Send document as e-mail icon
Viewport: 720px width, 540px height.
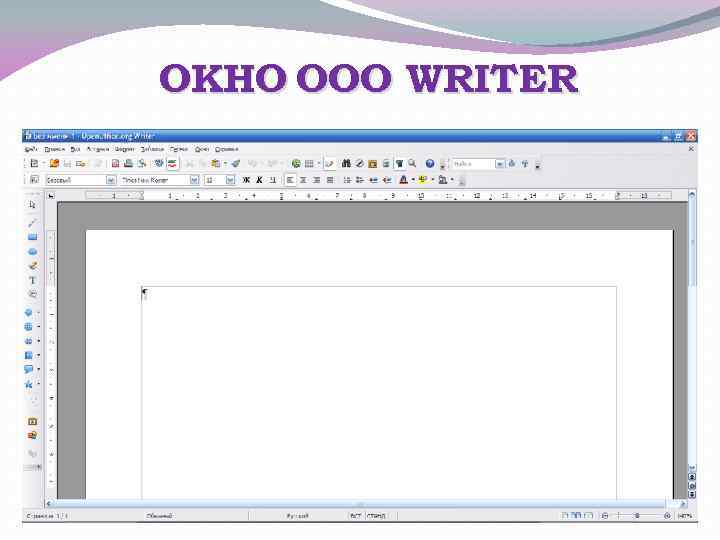(x=80, y=163)
